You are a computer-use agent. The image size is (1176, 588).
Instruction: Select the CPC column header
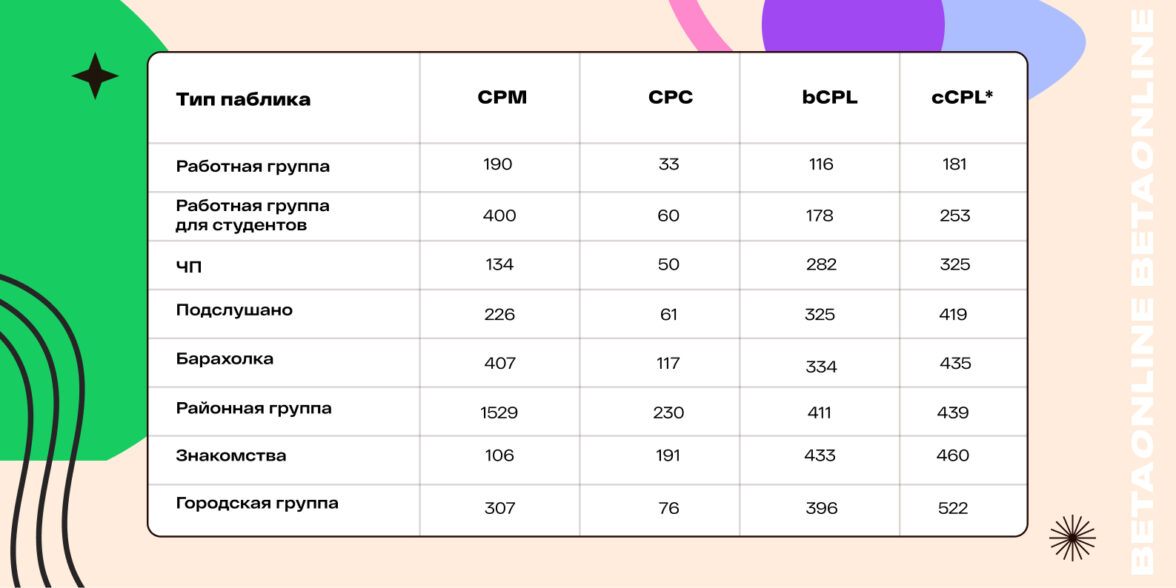tap(670, 98)
